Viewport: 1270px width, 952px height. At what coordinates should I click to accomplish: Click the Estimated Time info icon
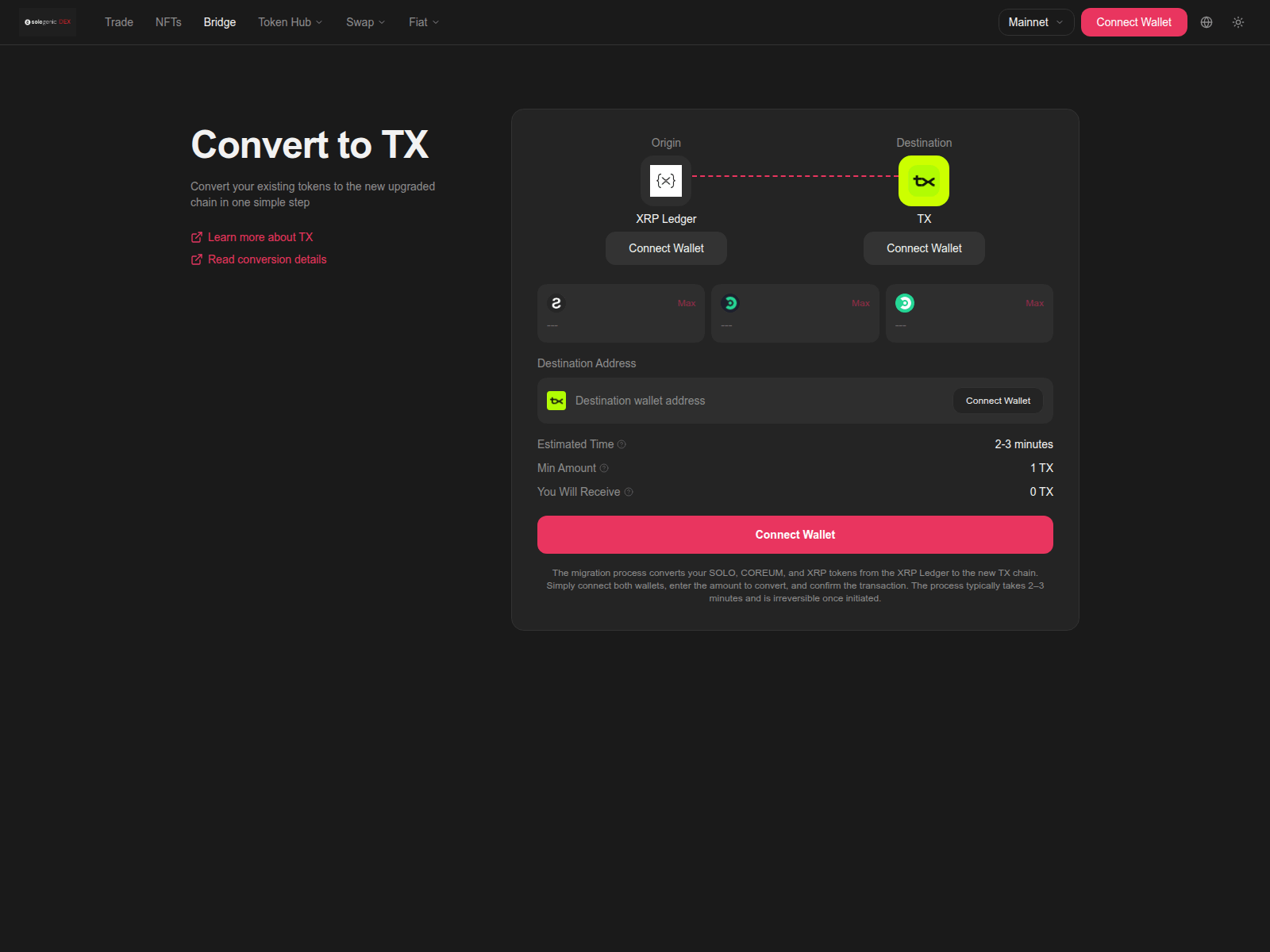[x=622, y=444]
